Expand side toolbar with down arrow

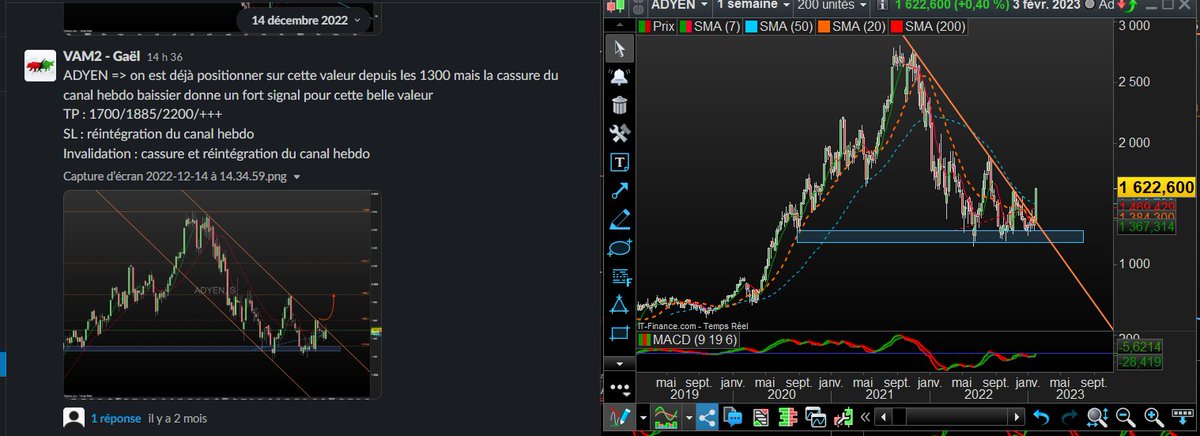(x=620, y=363)
